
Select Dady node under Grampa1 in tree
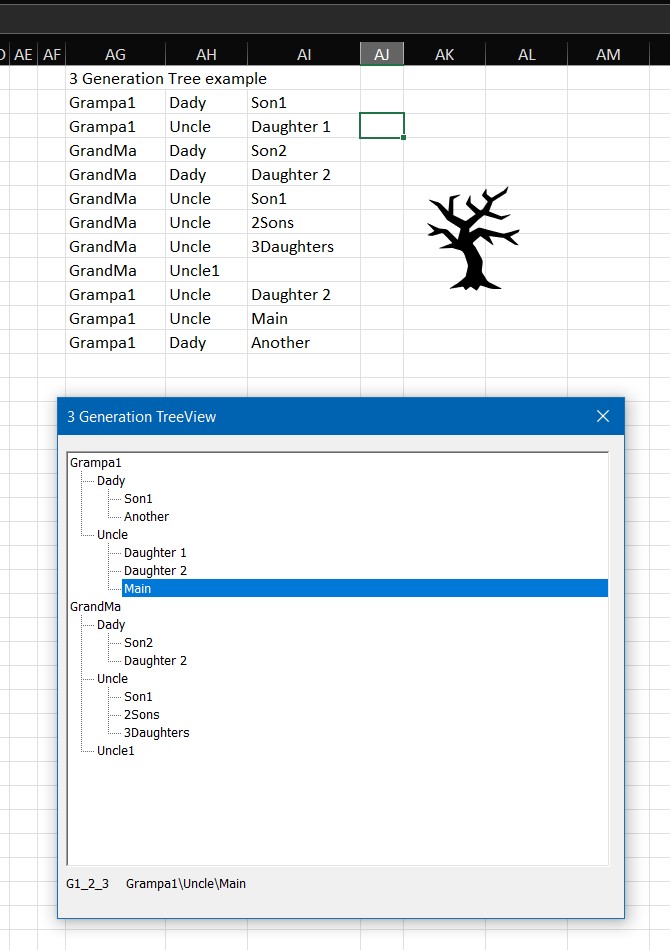point(111,481)
